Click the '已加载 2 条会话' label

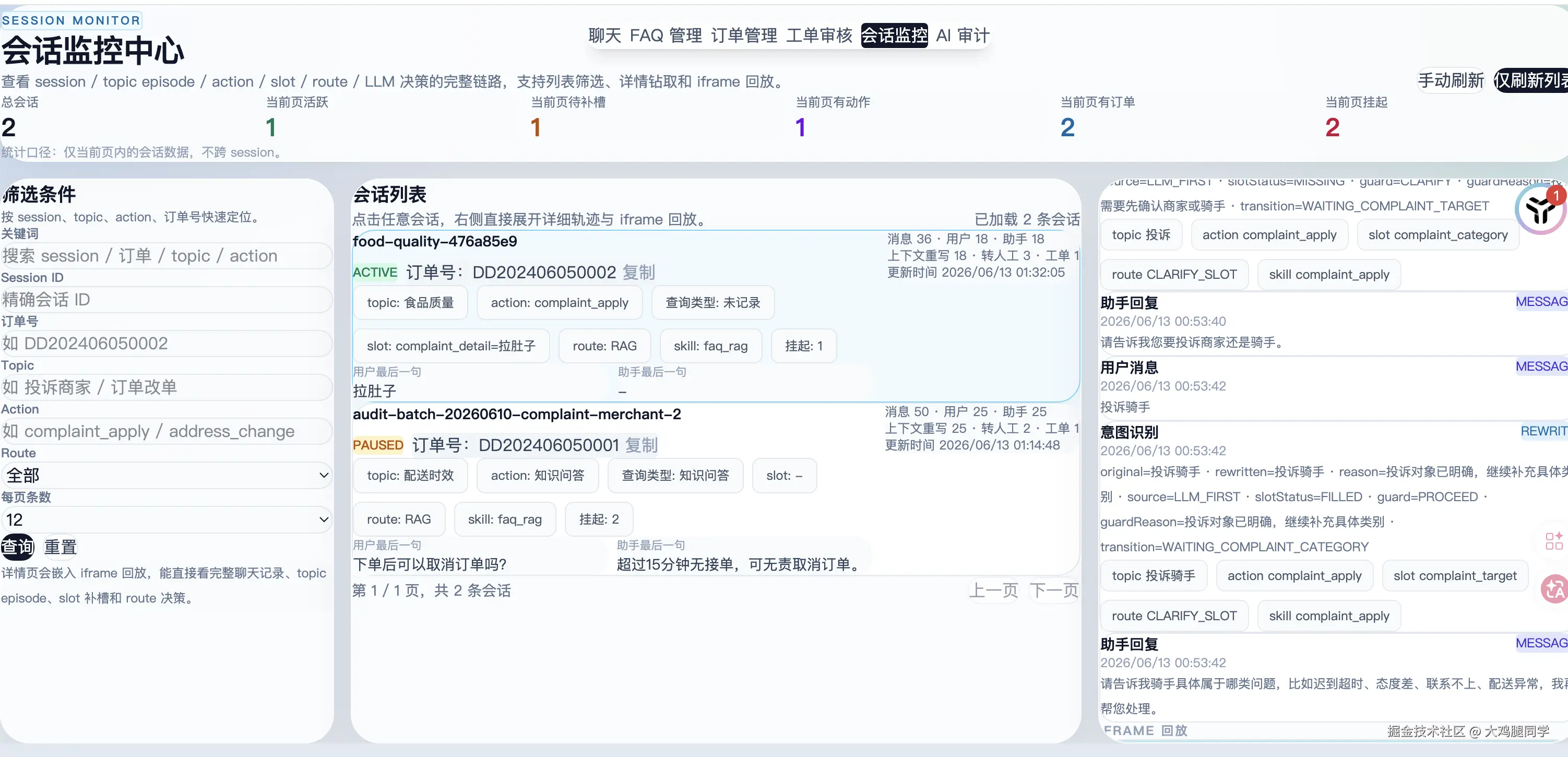coord(1027,219)
